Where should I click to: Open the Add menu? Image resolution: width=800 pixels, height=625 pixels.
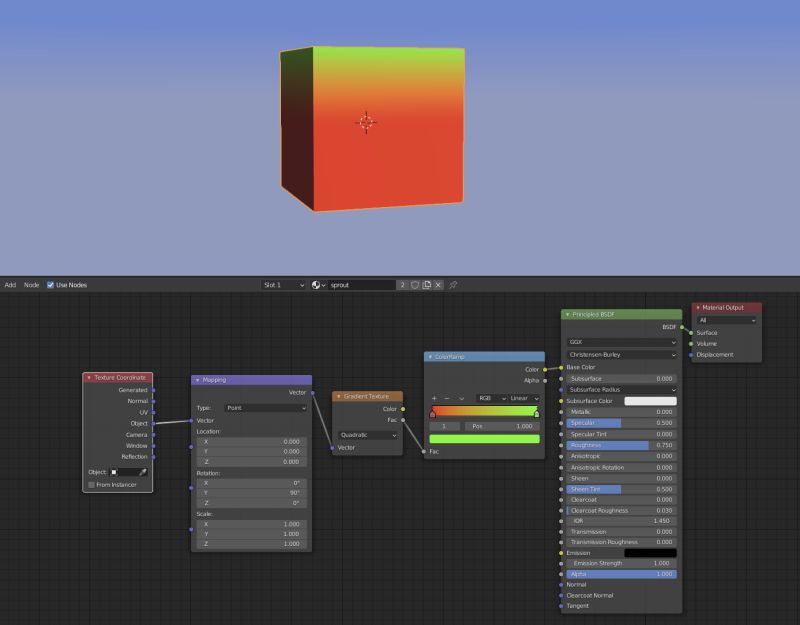coord(10,285)
